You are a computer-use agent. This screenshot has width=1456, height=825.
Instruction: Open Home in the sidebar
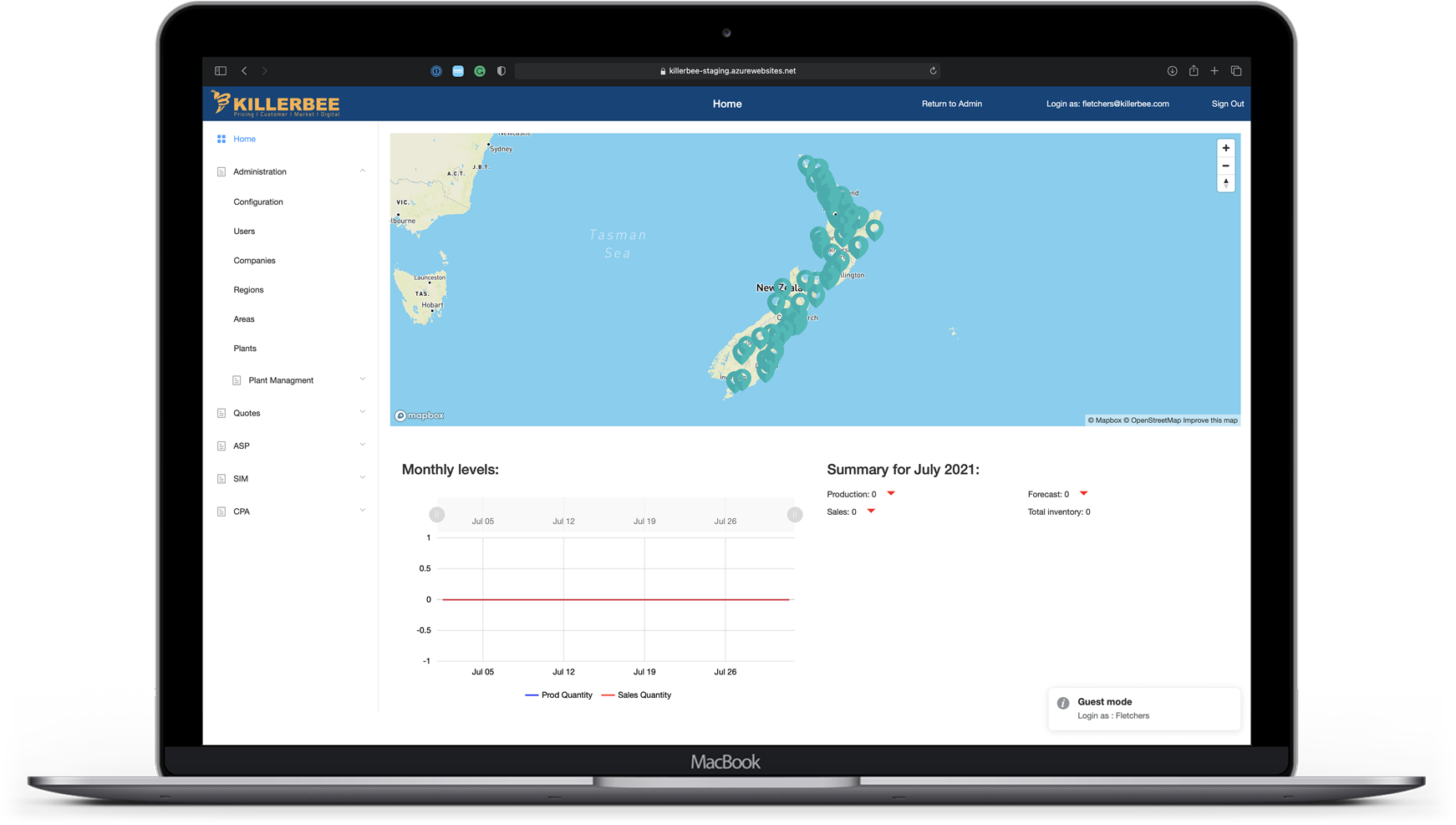[245, 139]
